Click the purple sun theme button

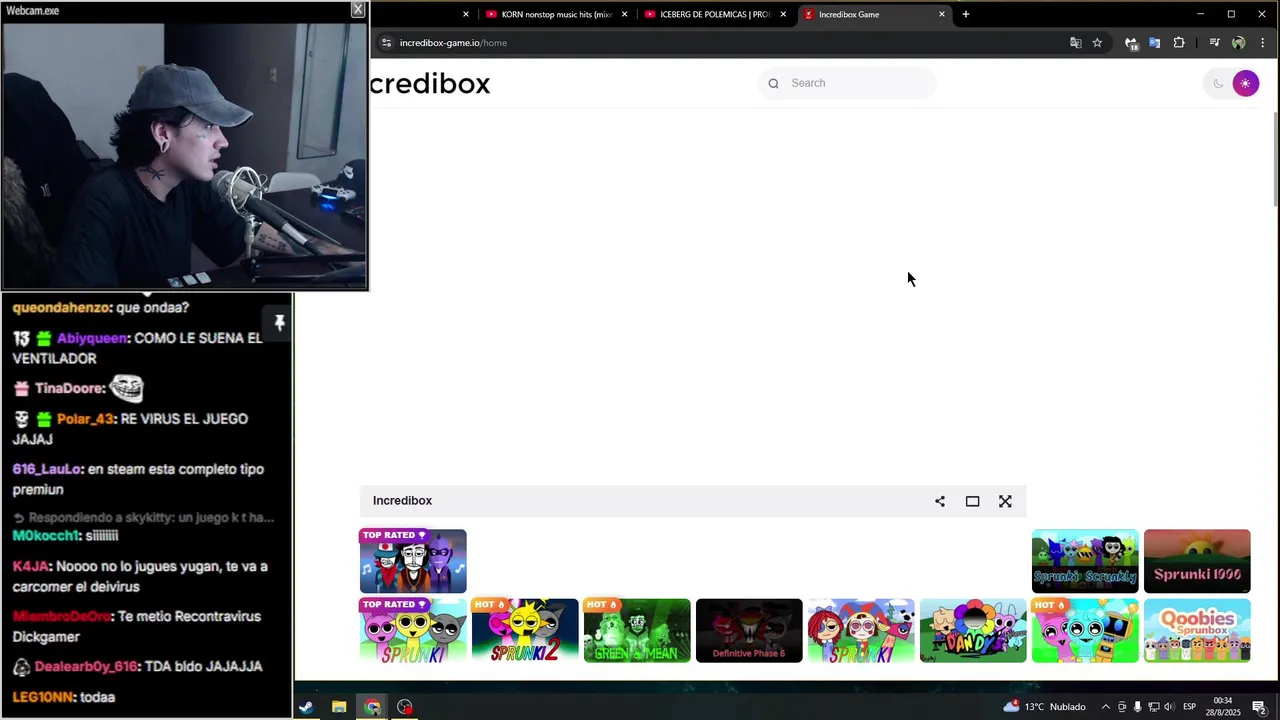(x=1245, y=83)
